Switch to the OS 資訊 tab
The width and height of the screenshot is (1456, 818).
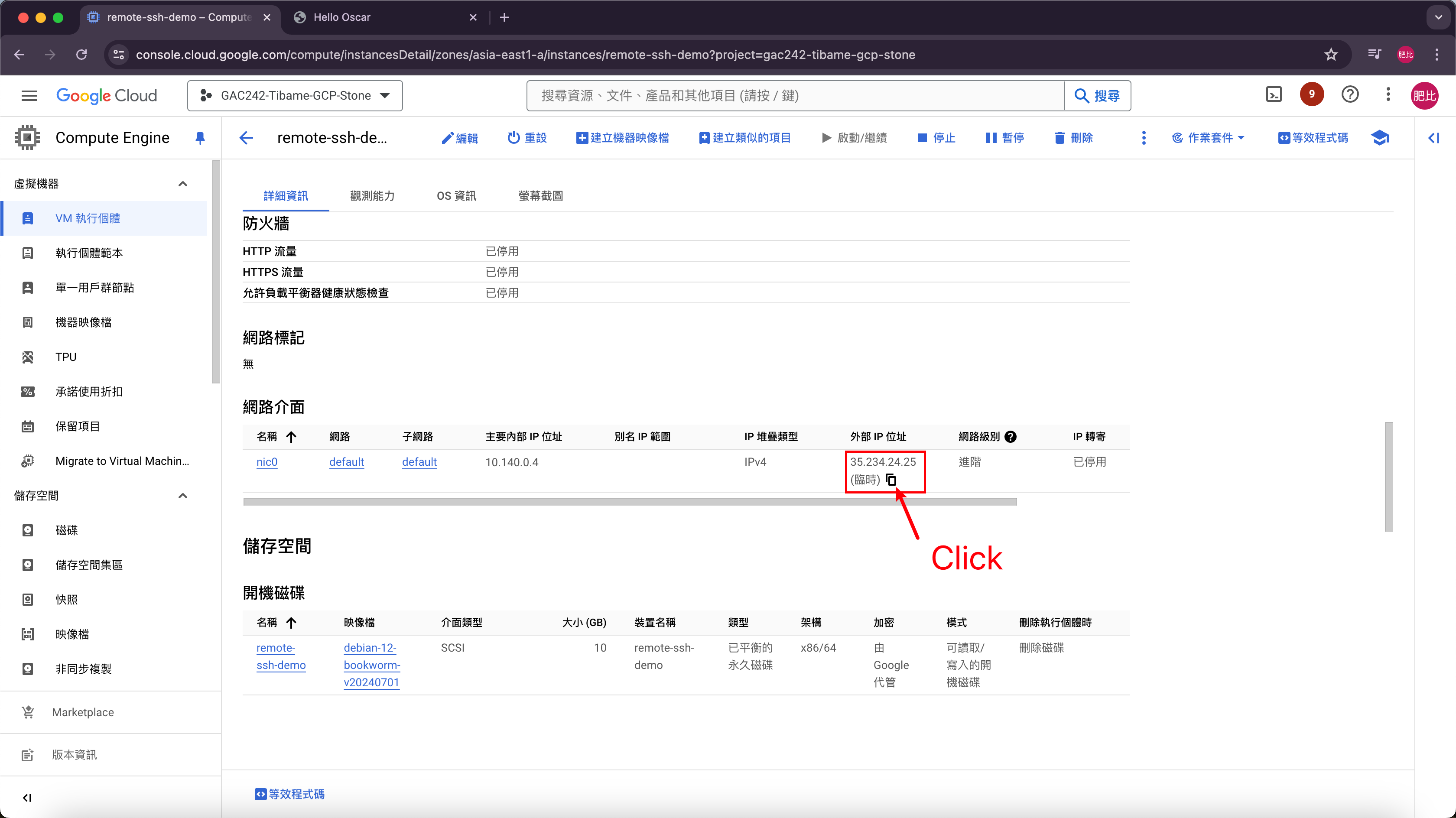click(456, 195)
